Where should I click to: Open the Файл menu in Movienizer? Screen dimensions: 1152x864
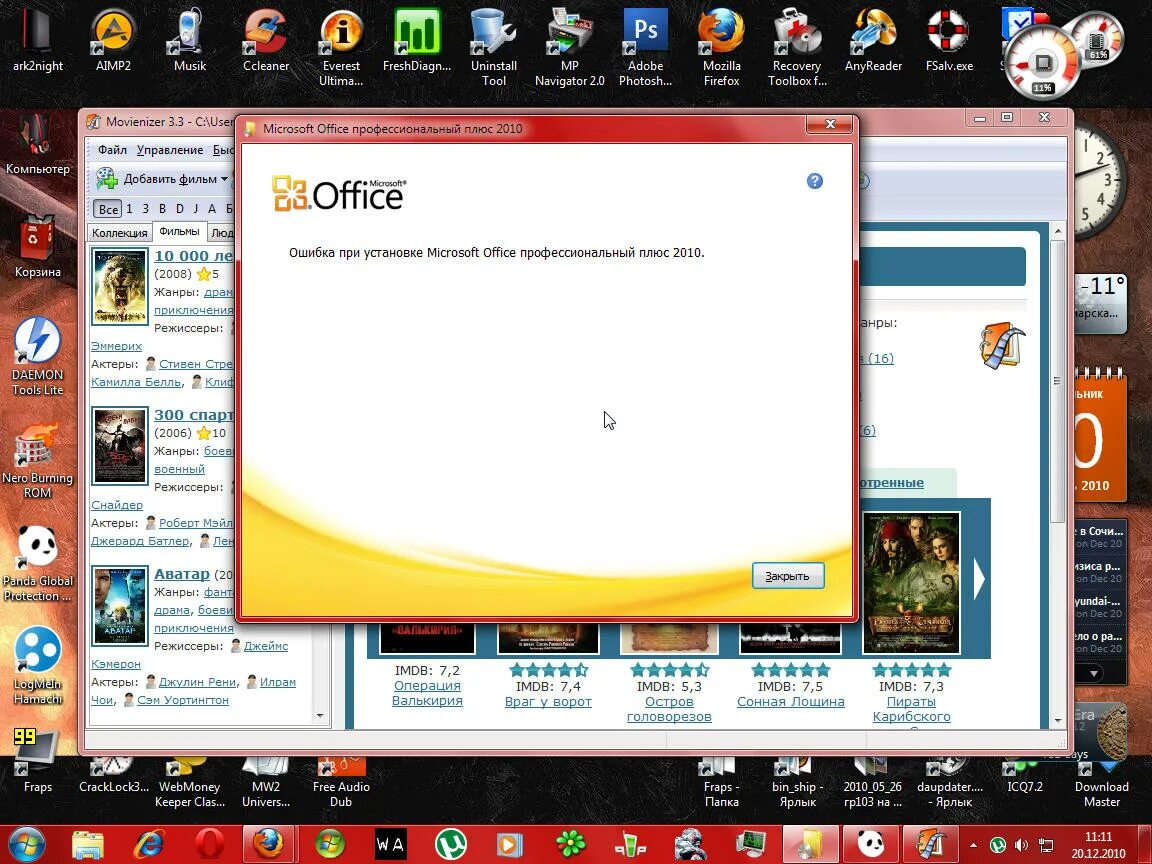[112, 150]
